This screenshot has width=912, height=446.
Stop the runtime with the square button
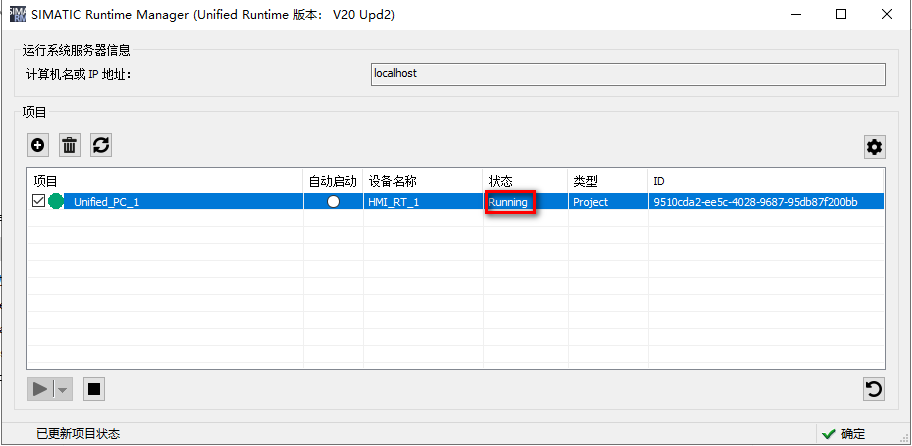93,389
